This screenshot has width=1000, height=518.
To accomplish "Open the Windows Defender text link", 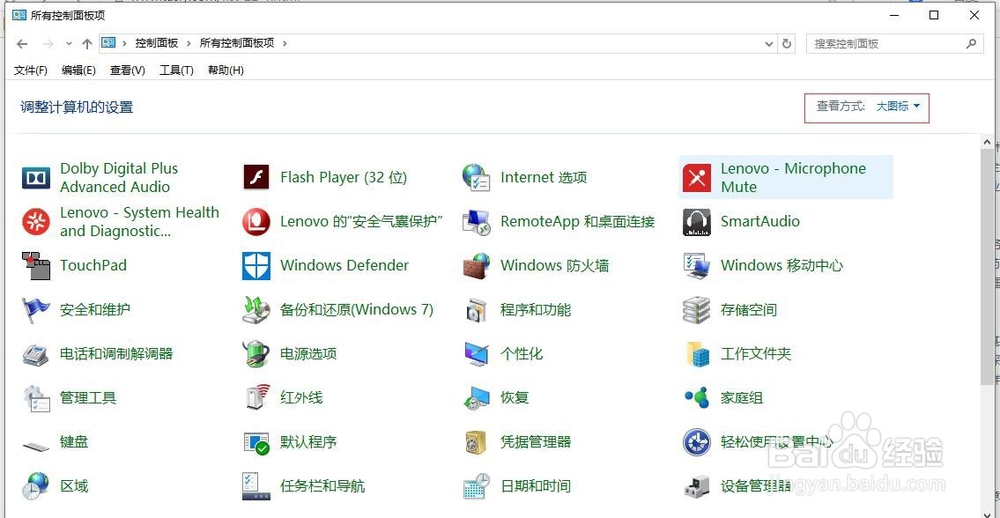I will tap(344, 265).
